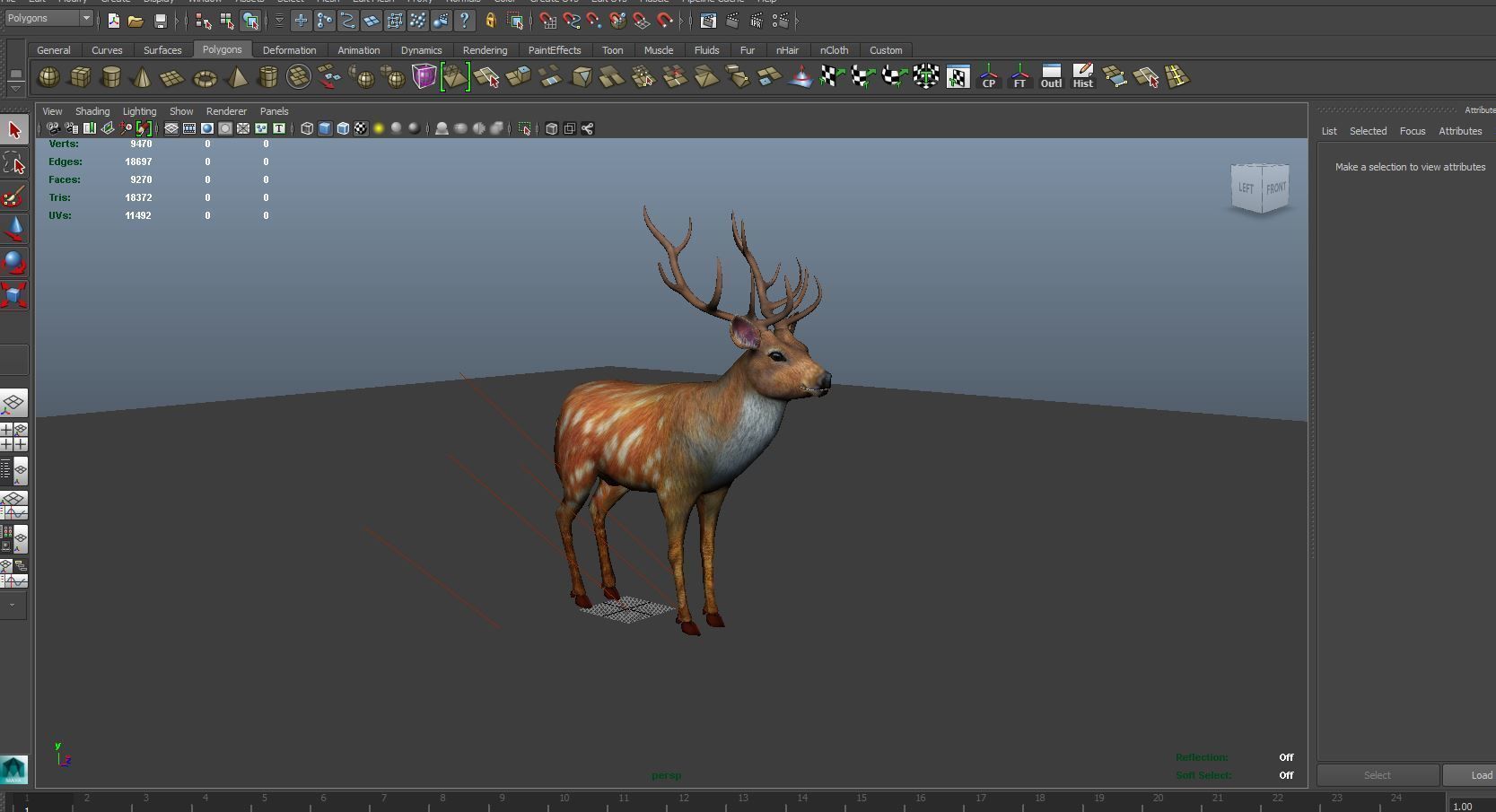Click the New Scene icon
This screenshot has height=812, width=1496.
114,21
